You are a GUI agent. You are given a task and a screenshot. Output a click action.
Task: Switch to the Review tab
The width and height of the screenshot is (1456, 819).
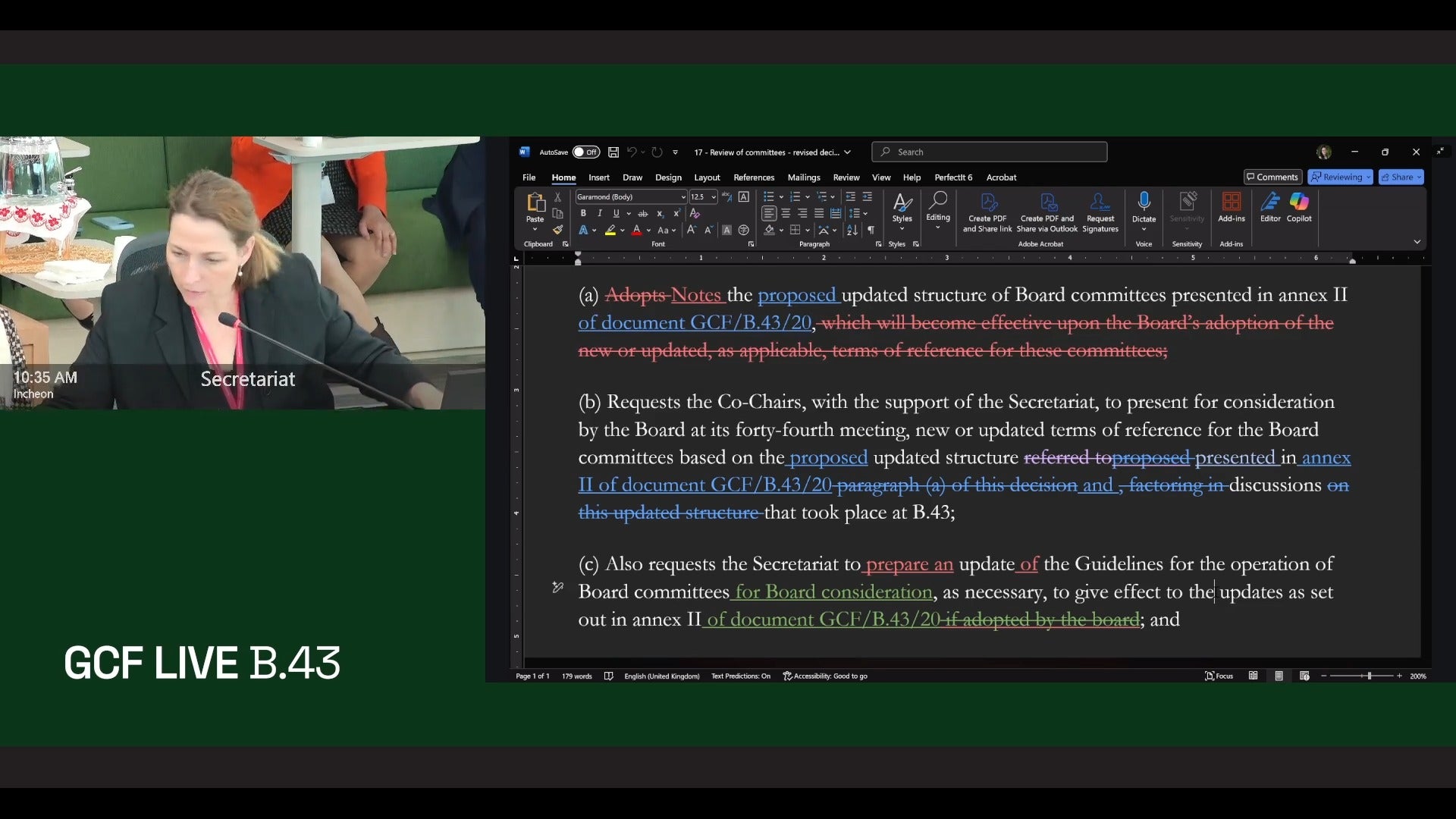[x=846, y=177]
